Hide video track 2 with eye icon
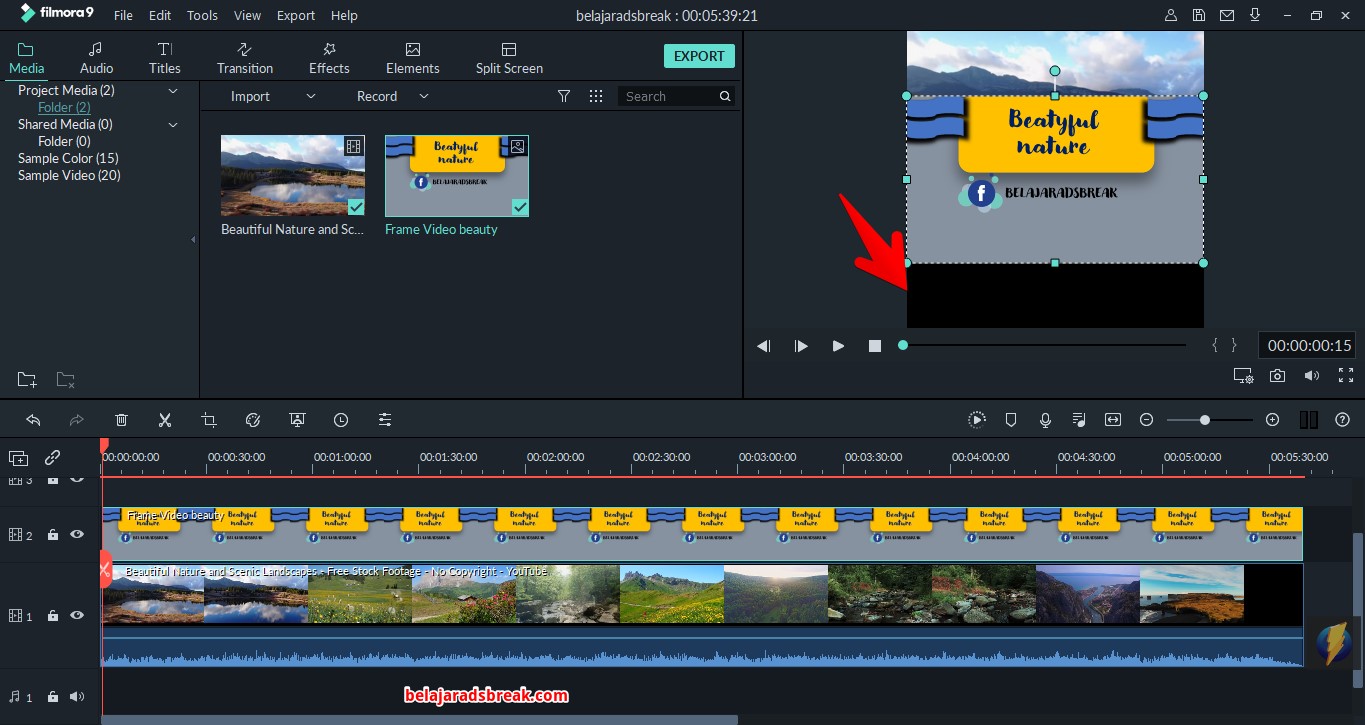1365x725 pixels. (77, 535)
